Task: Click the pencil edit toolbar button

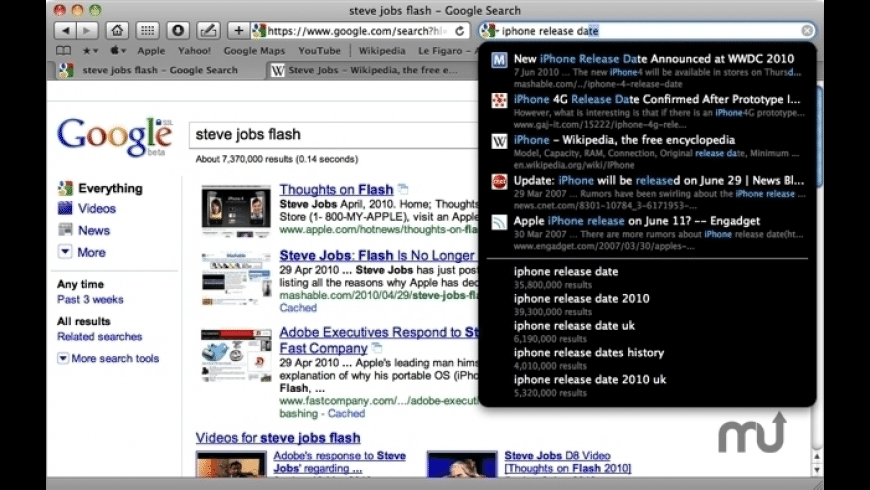Action: click(x=208, y=31)
